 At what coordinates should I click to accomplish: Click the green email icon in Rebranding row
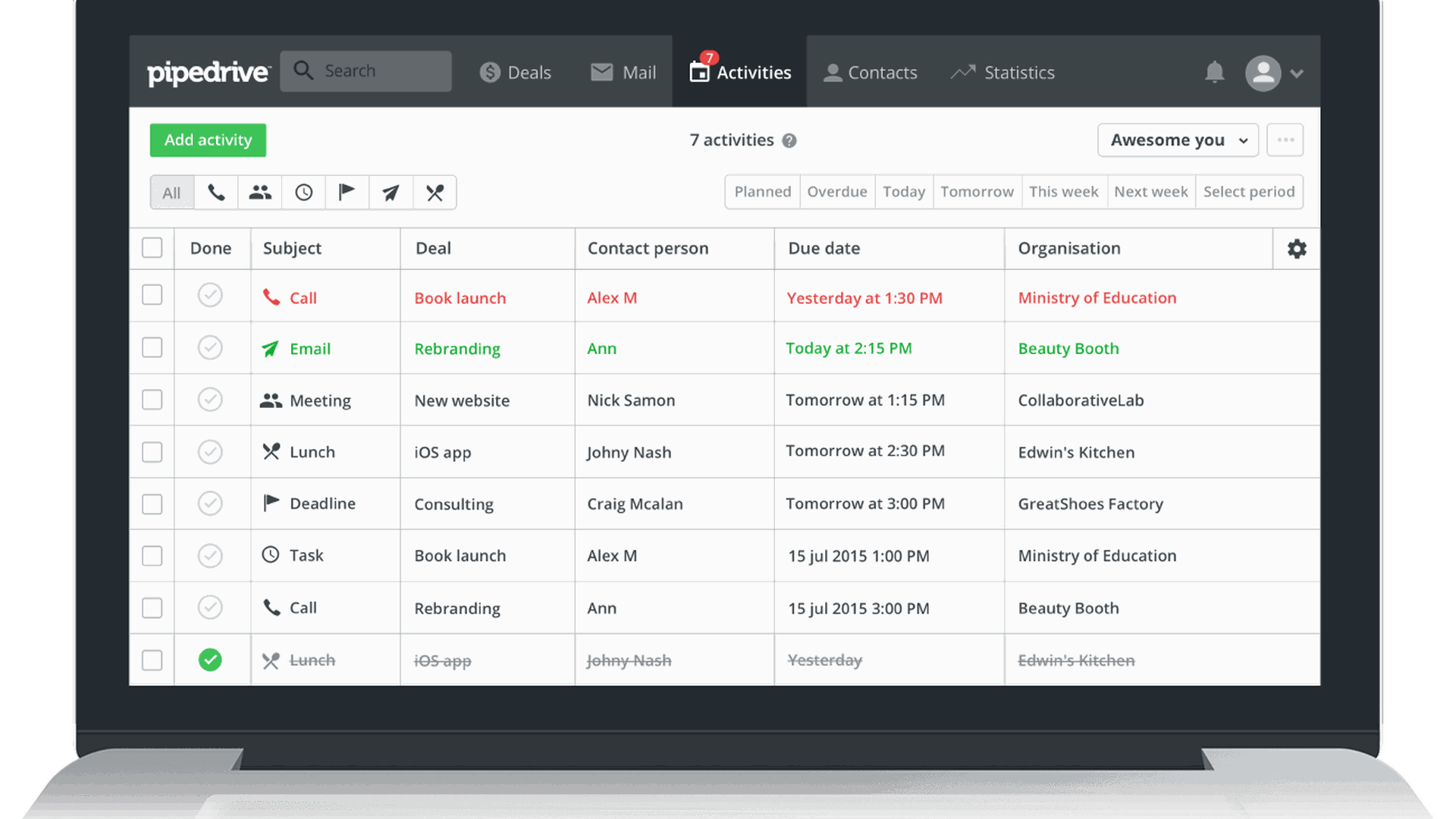point(270,349)
